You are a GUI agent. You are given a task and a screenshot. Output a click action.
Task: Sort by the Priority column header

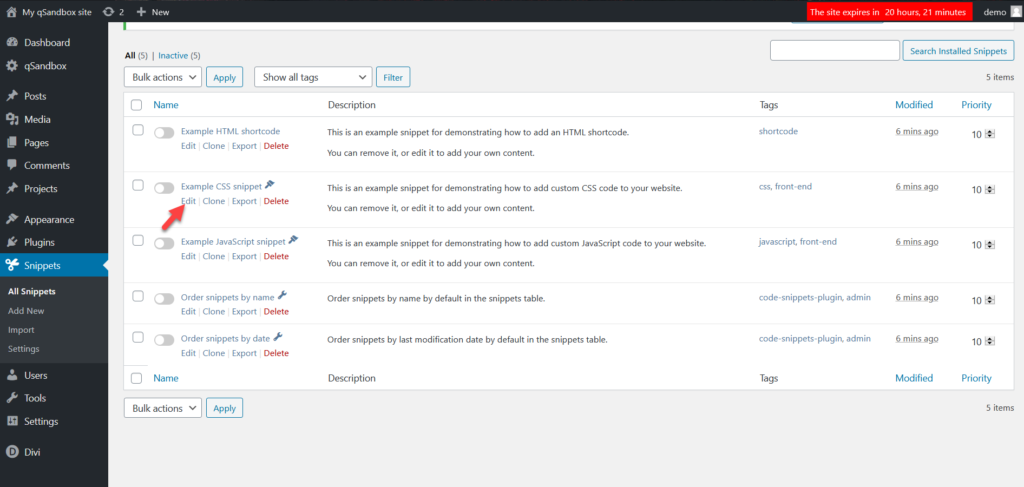pos(976,104)
